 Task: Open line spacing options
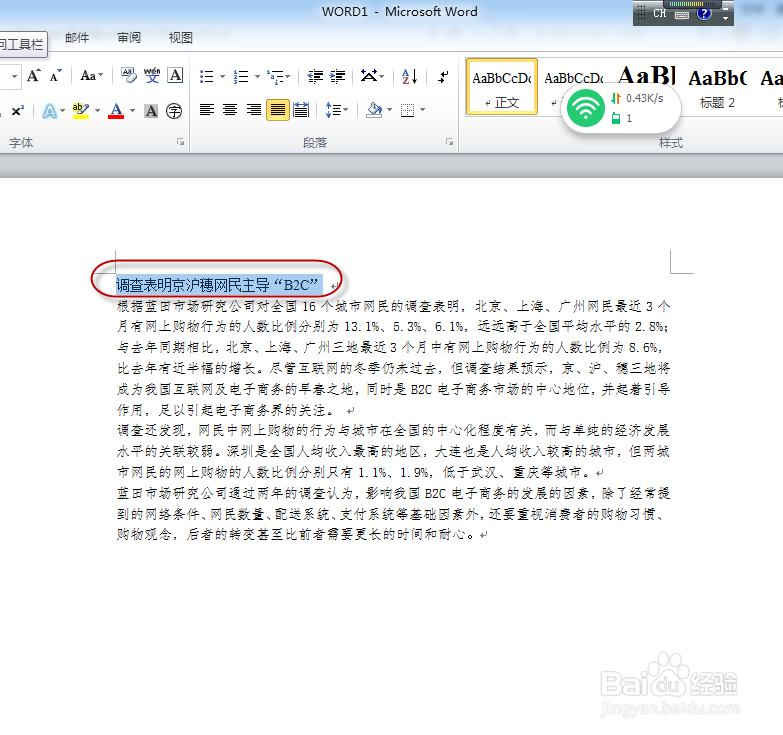tap(333, 109)
